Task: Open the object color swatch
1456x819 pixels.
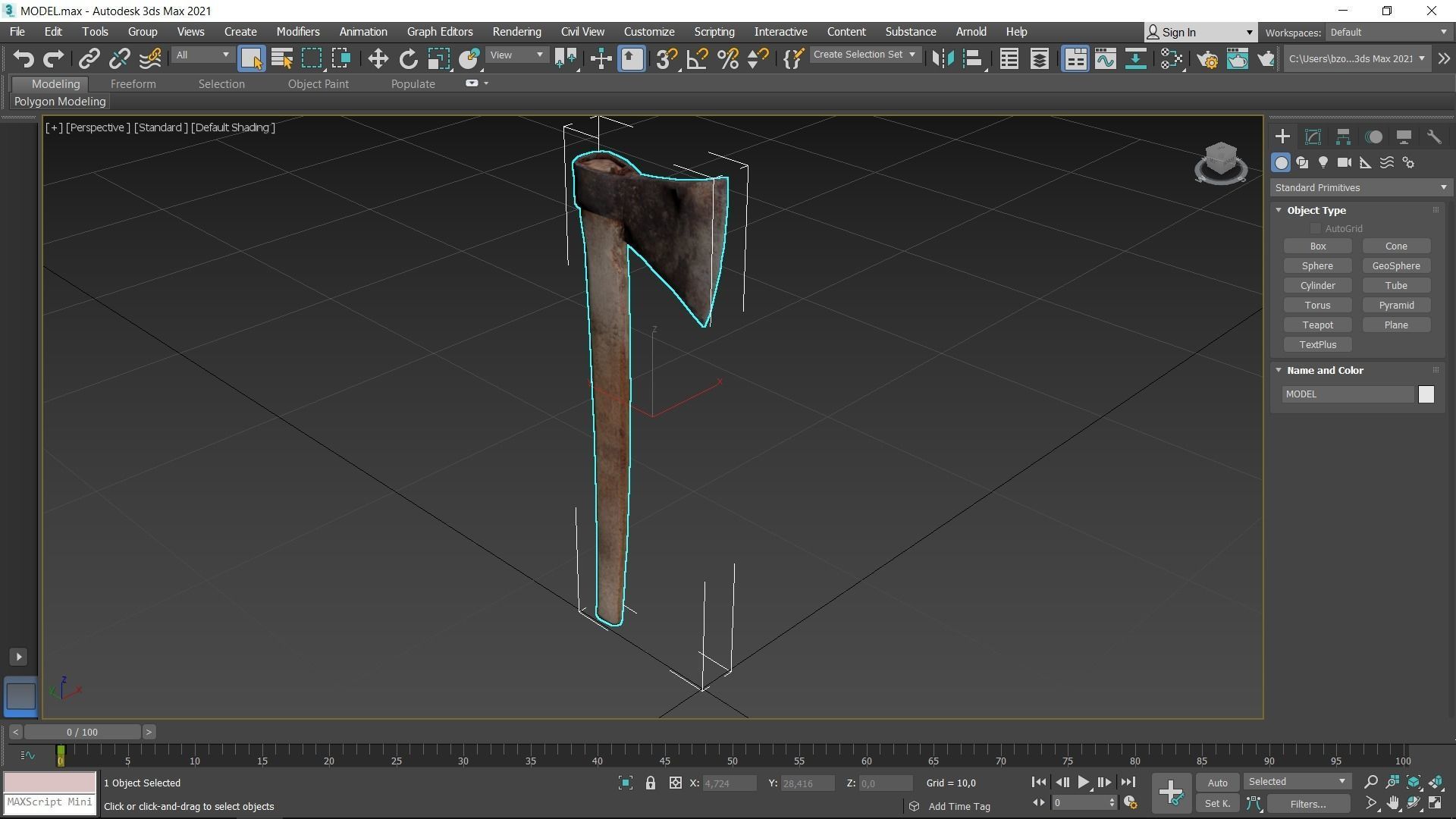Action: [1426, 394]
